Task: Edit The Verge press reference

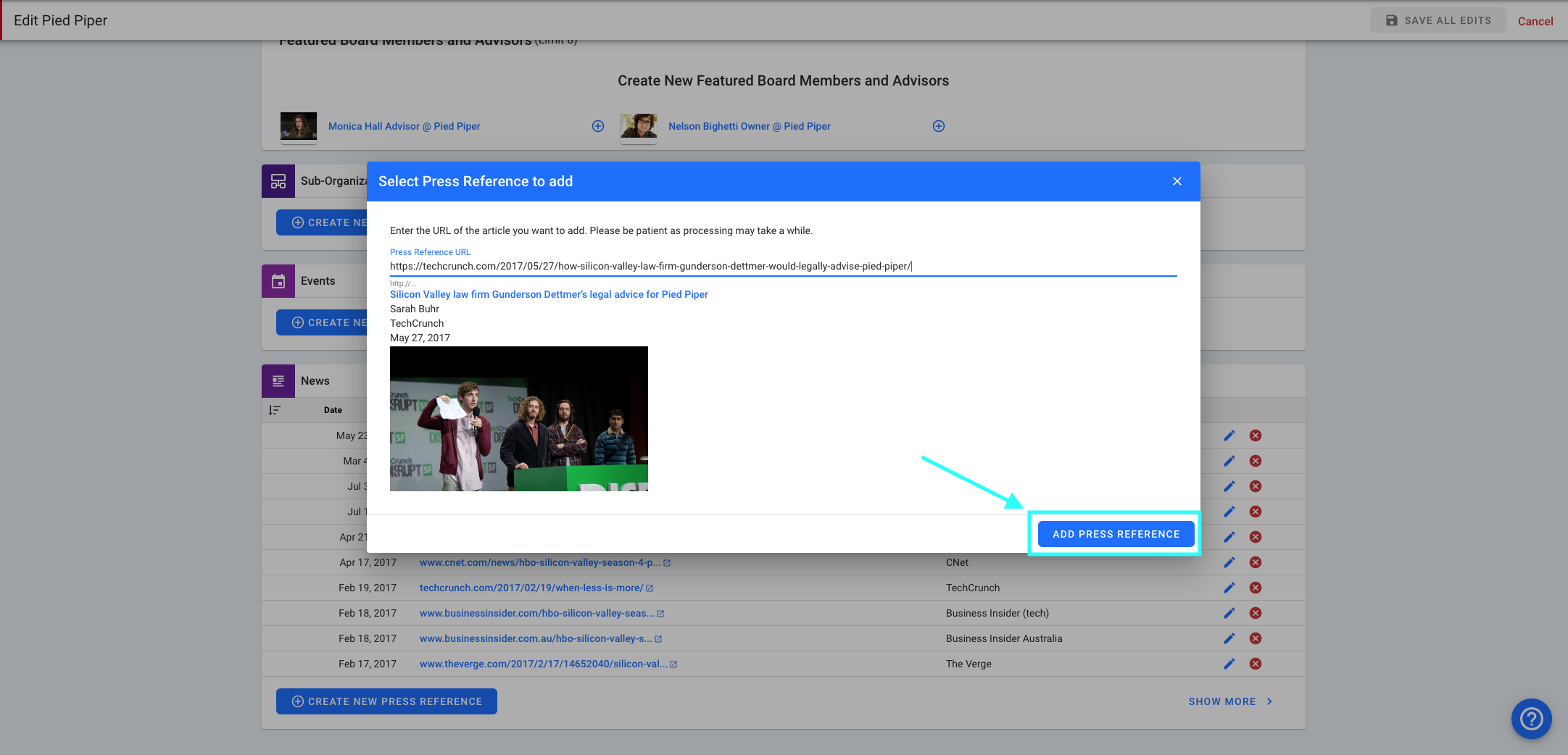Action: [x=1229, y=664]
